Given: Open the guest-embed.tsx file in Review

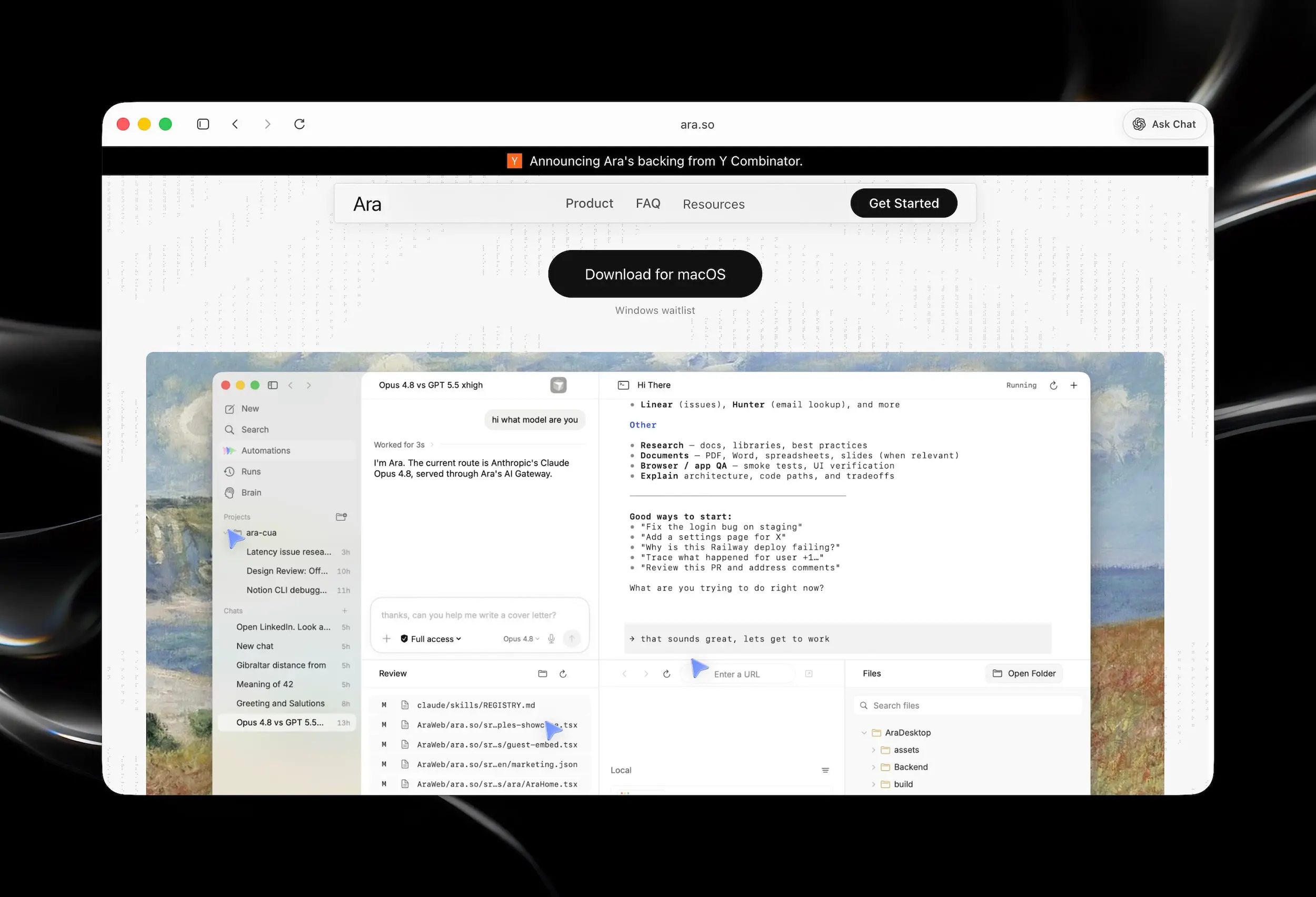Looking at the screenshot, I should 480,745.
